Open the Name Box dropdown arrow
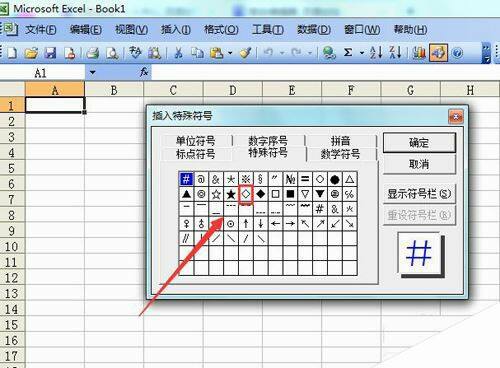This screenshot has width=500, height=368. pos(92,72)
